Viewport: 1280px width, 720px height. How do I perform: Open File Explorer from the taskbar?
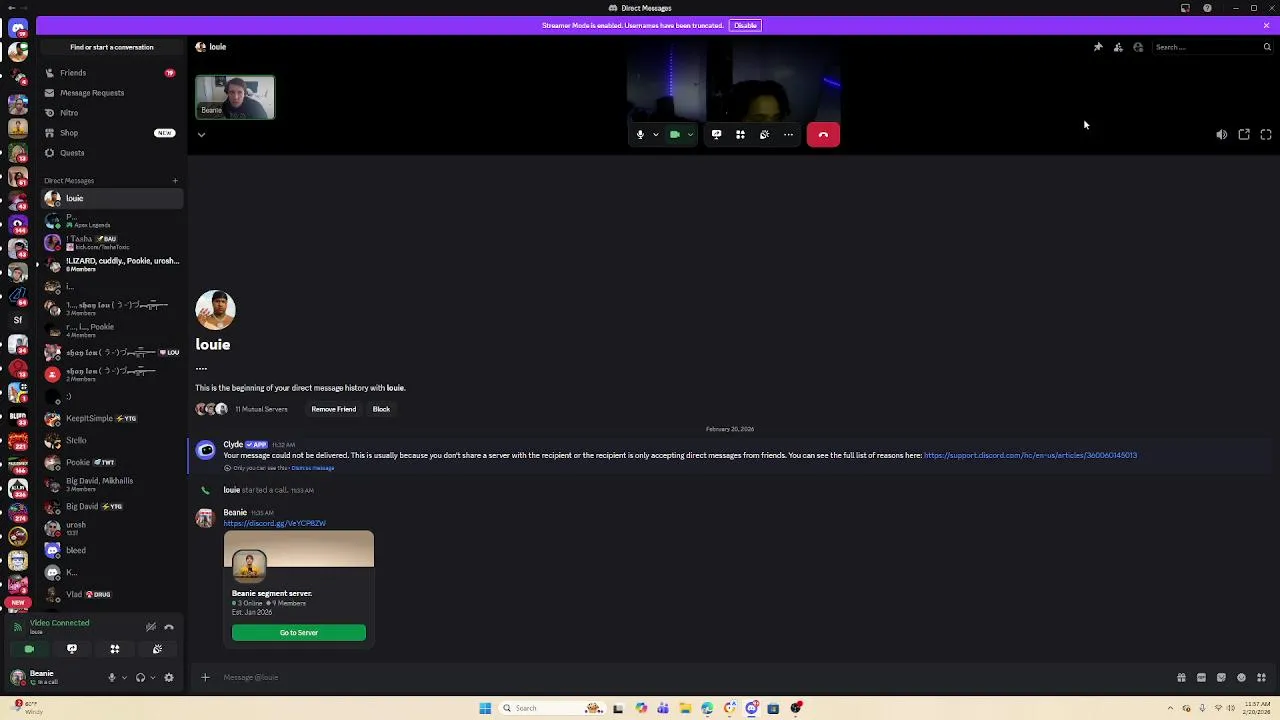tap(685, 708)
